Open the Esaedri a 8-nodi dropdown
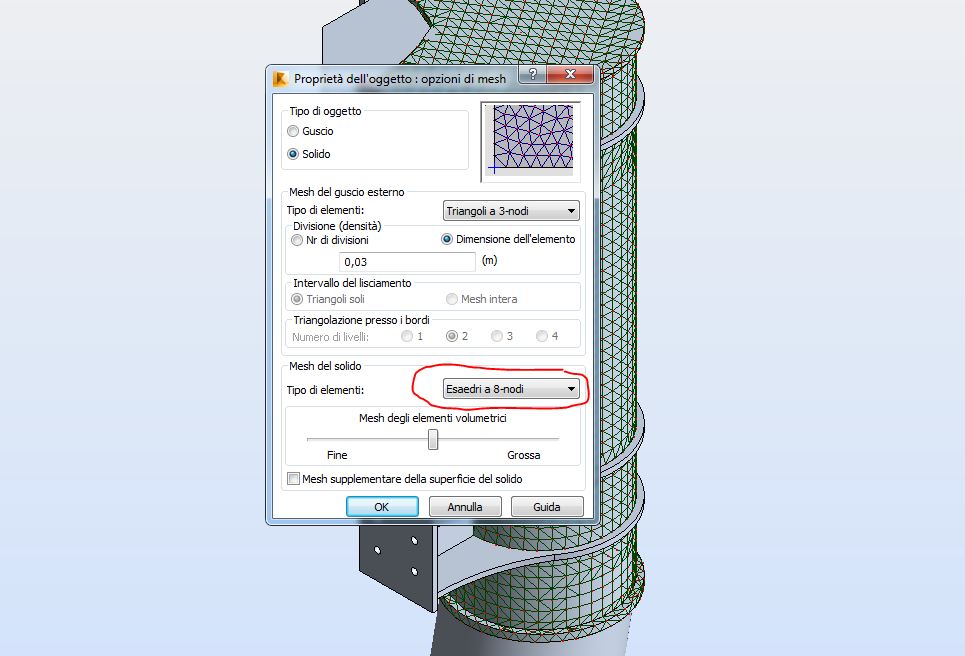 (x=511, y=389)
